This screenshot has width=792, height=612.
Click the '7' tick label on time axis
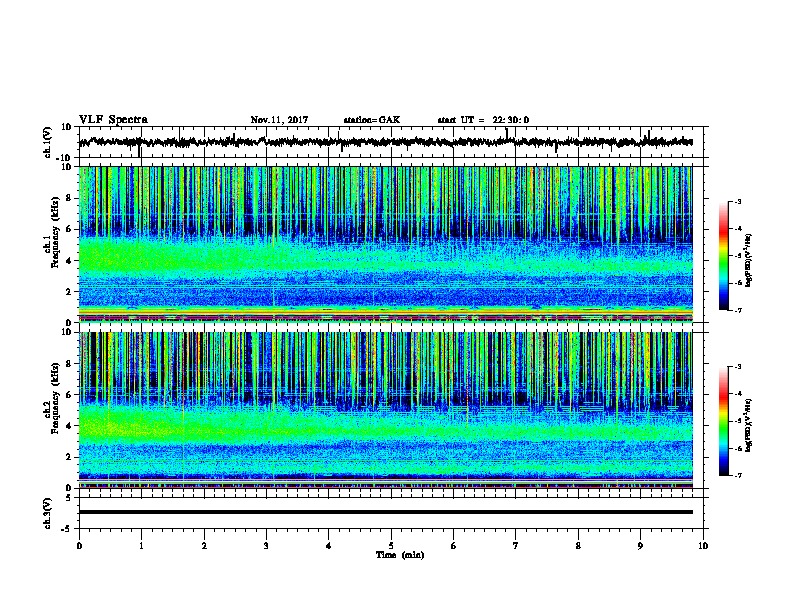coord(516,546)
